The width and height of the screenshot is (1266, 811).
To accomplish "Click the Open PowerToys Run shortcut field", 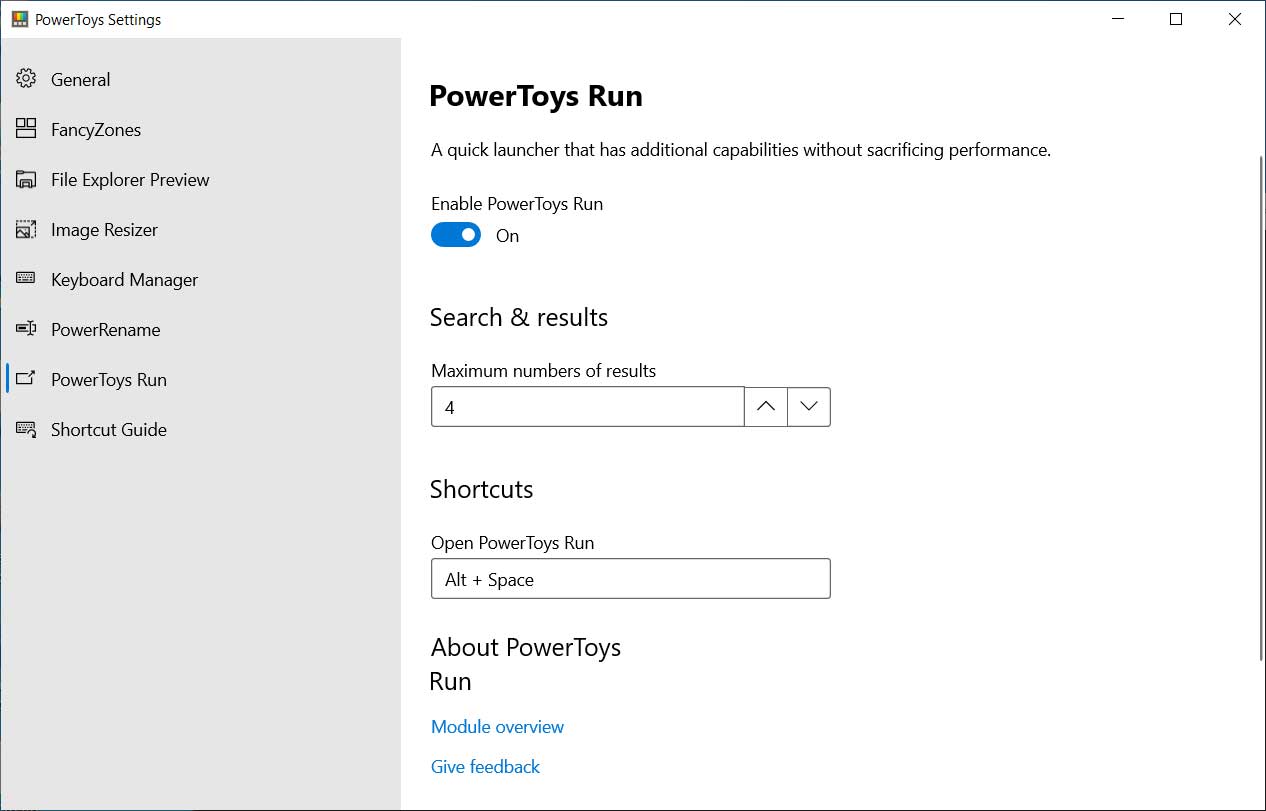I will pyautogui.click(x=631, y=579).
